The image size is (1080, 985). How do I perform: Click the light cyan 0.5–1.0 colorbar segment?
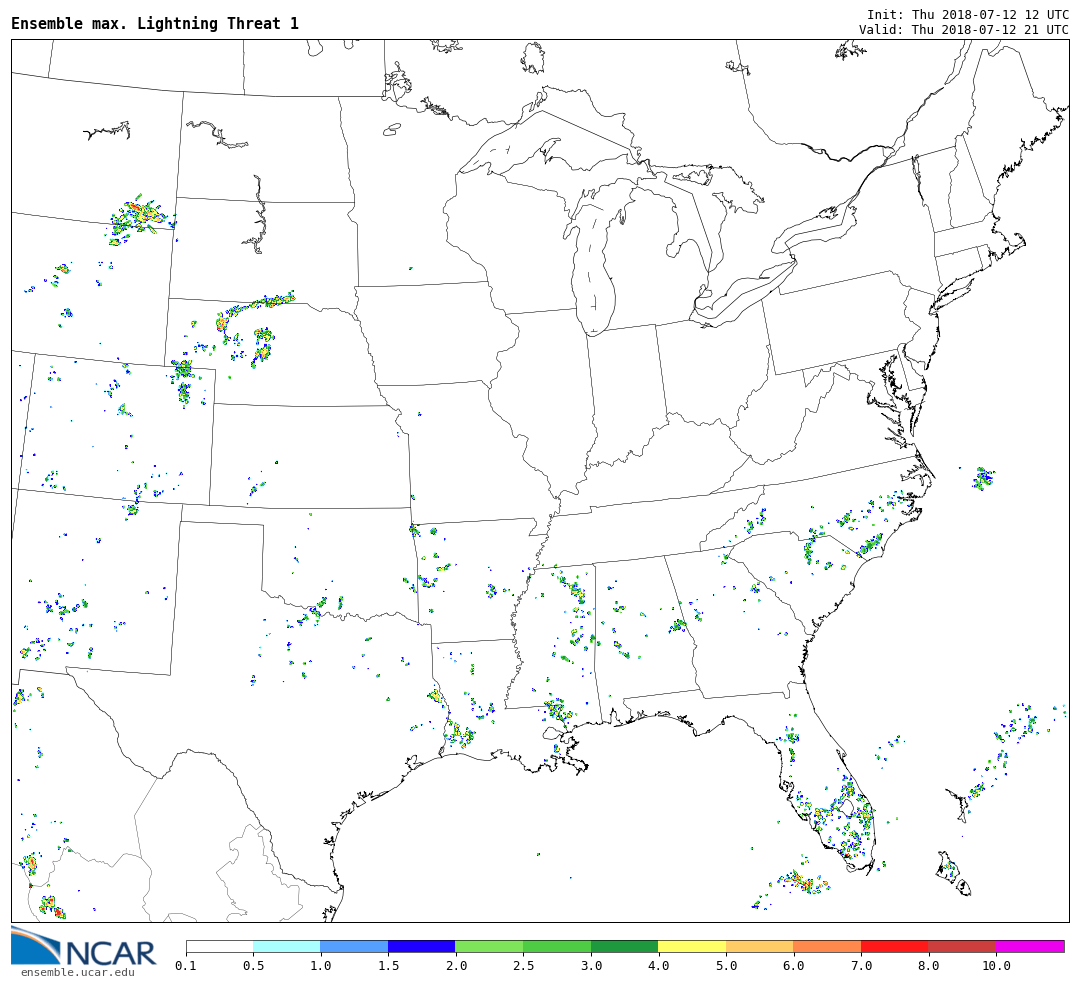tap(287, 946)
